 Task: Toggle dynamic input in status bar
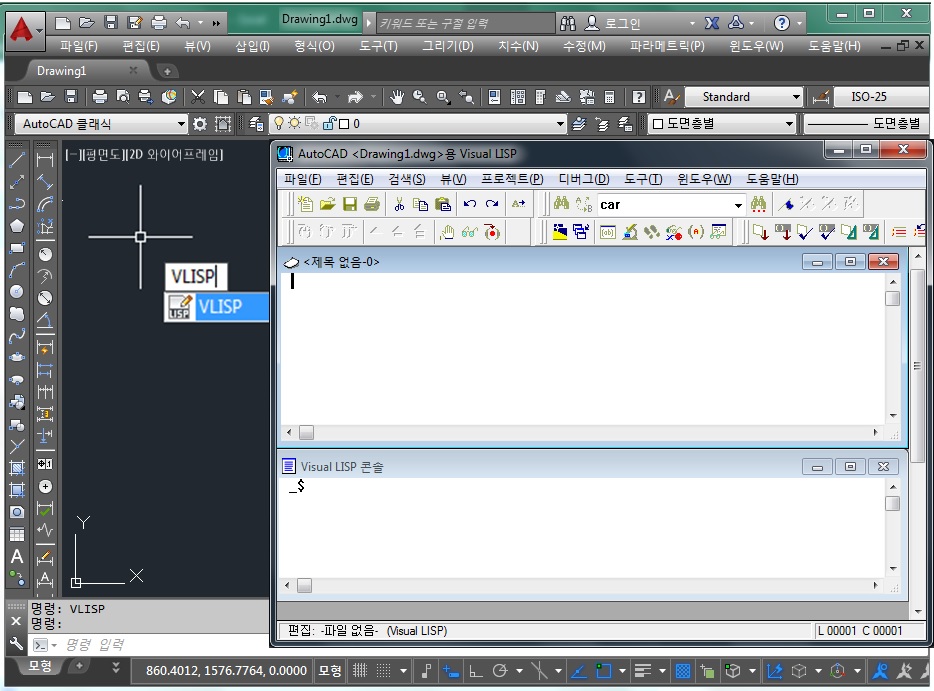point(451,671)
